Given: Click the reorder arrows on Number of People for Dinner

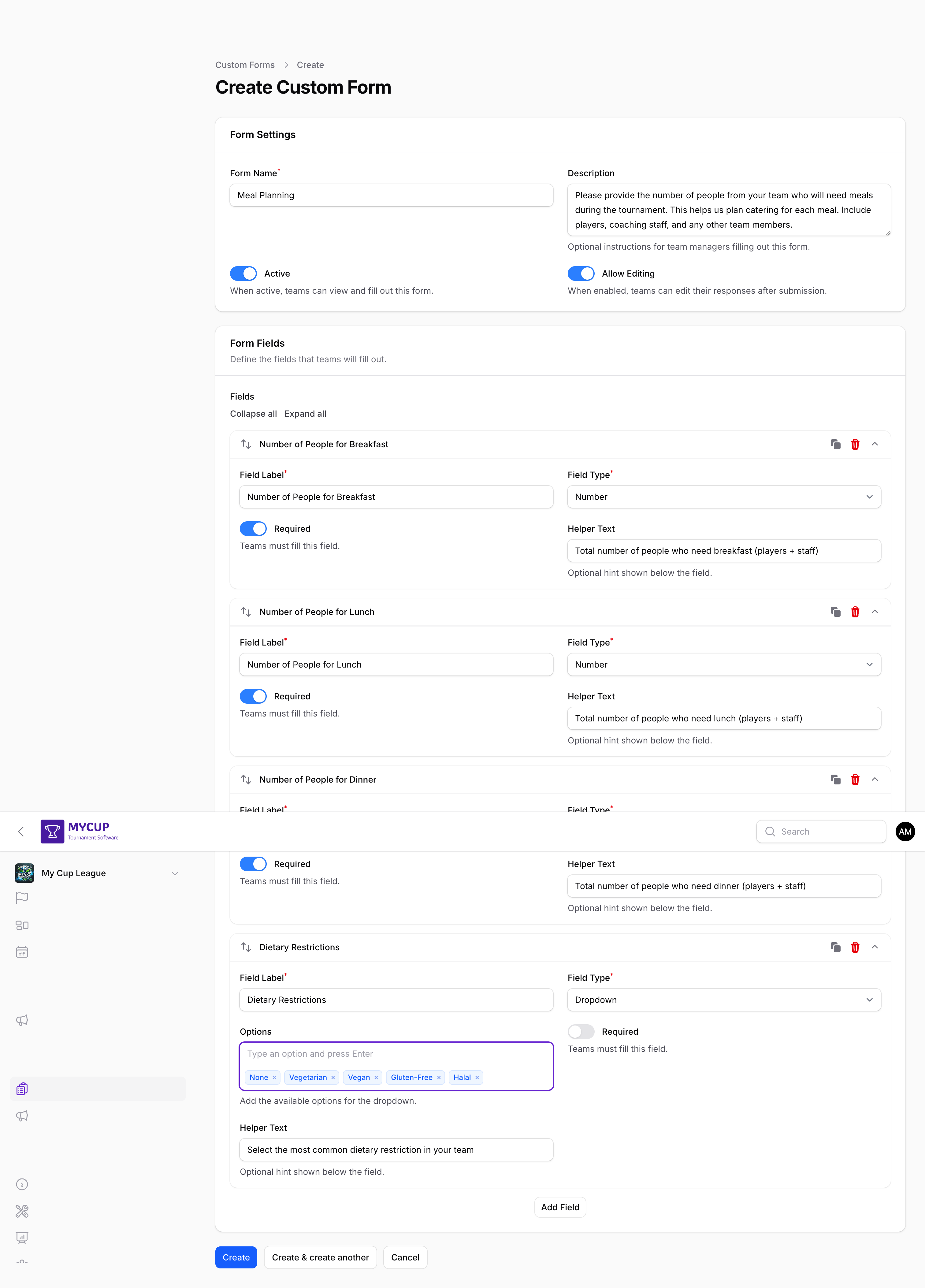Looking at the screenshot, I should pyautogui.click(x=246, y=779).
